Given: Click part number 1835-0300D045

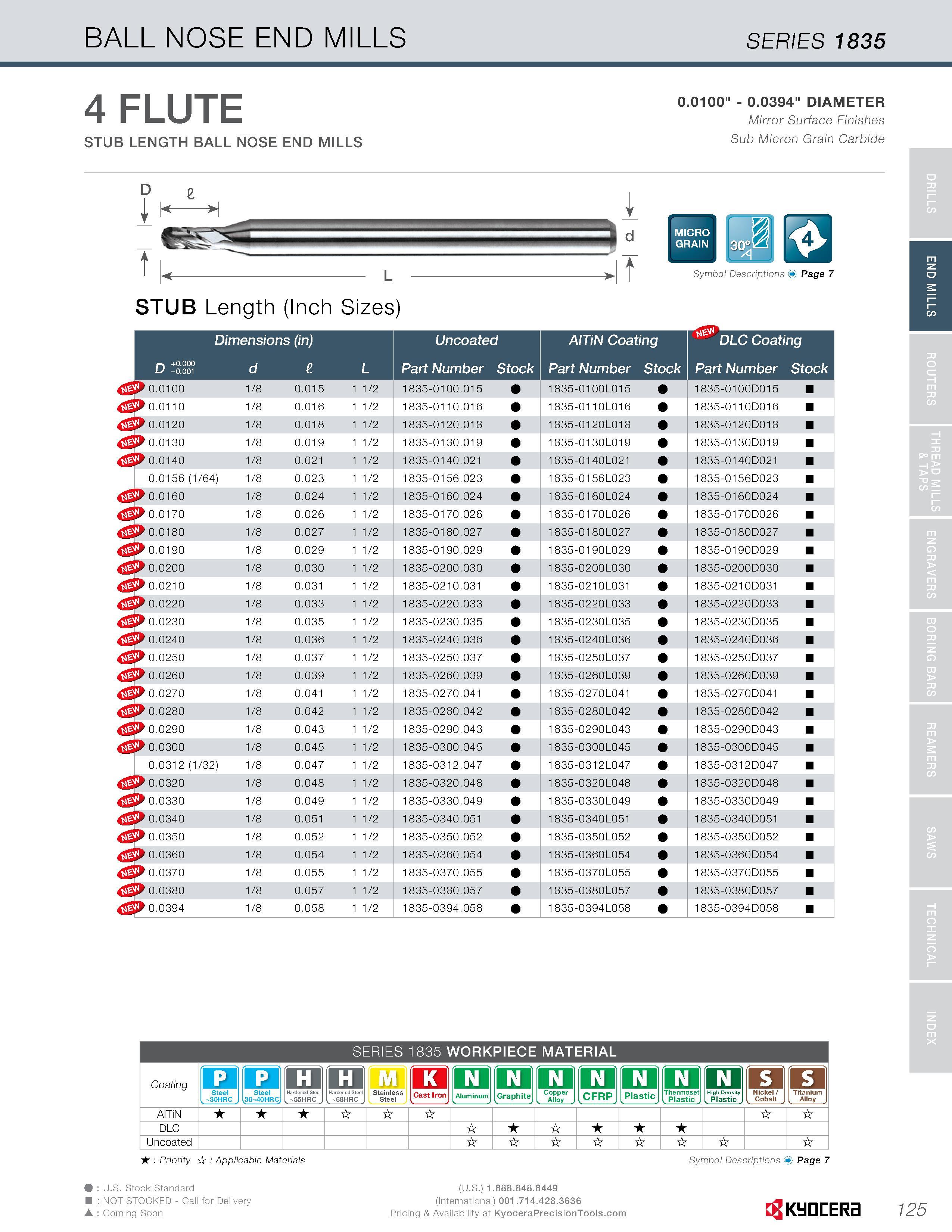Looking at the screenshot, I should point(736,747).
